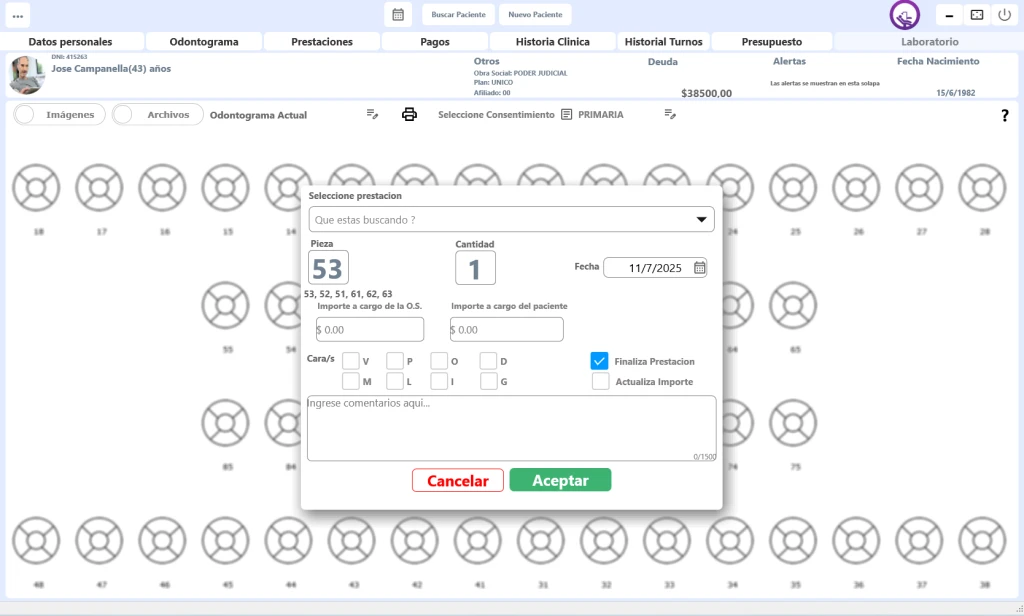Viewport: 1024px width, 616px height.
Task: Click the printer icon for odontograma
Action: (409, 114)
